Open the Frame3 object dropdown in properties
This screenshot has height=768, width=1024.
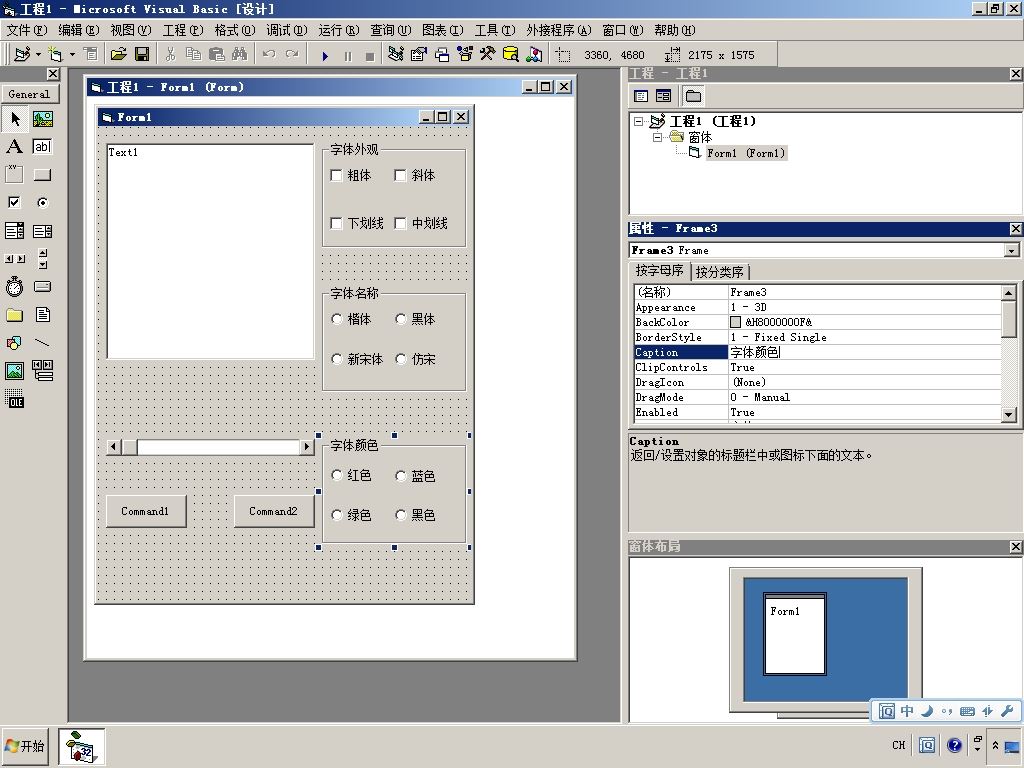(x=1011, y=251)
